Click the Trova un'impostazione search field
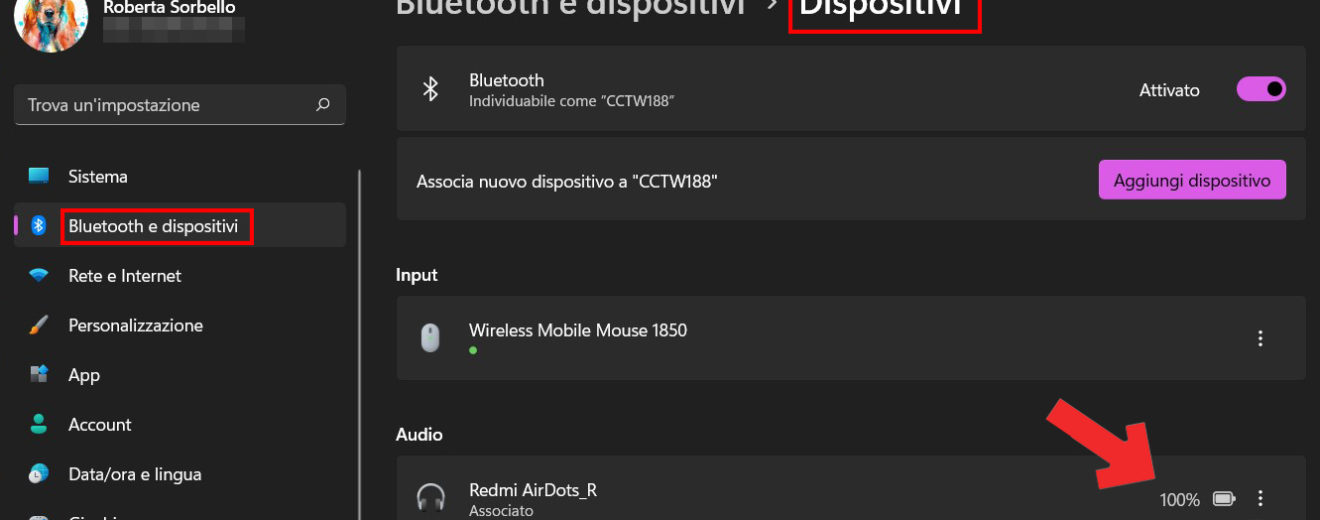The height and width of the screenshot is (520, 1320). coord(180,105)
